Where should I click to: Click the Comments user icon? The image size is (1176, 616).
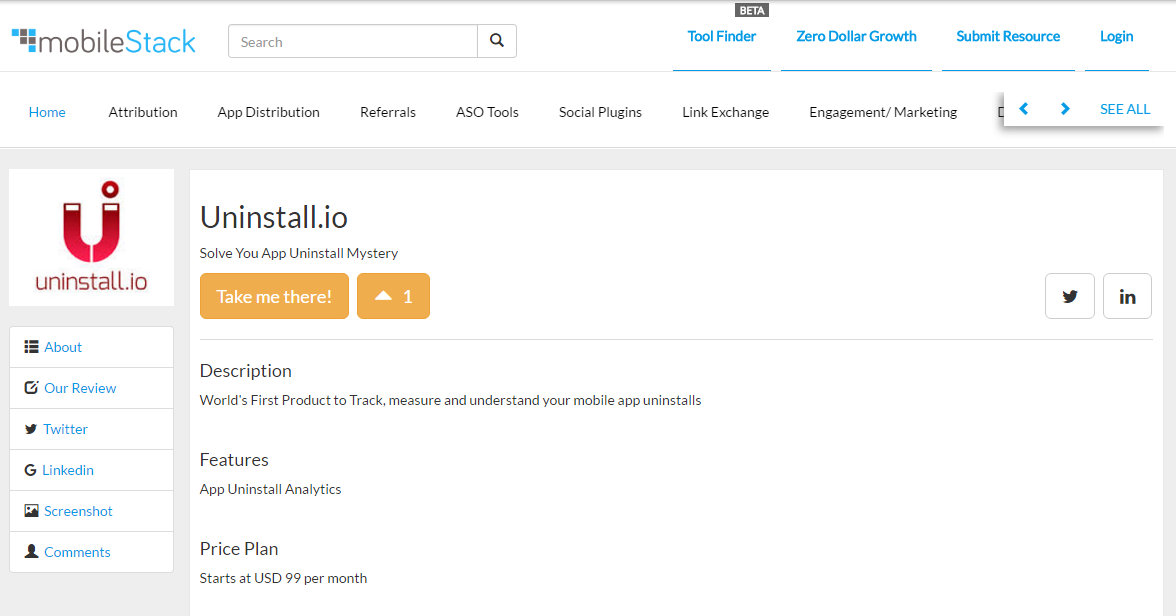coord(32,551)
